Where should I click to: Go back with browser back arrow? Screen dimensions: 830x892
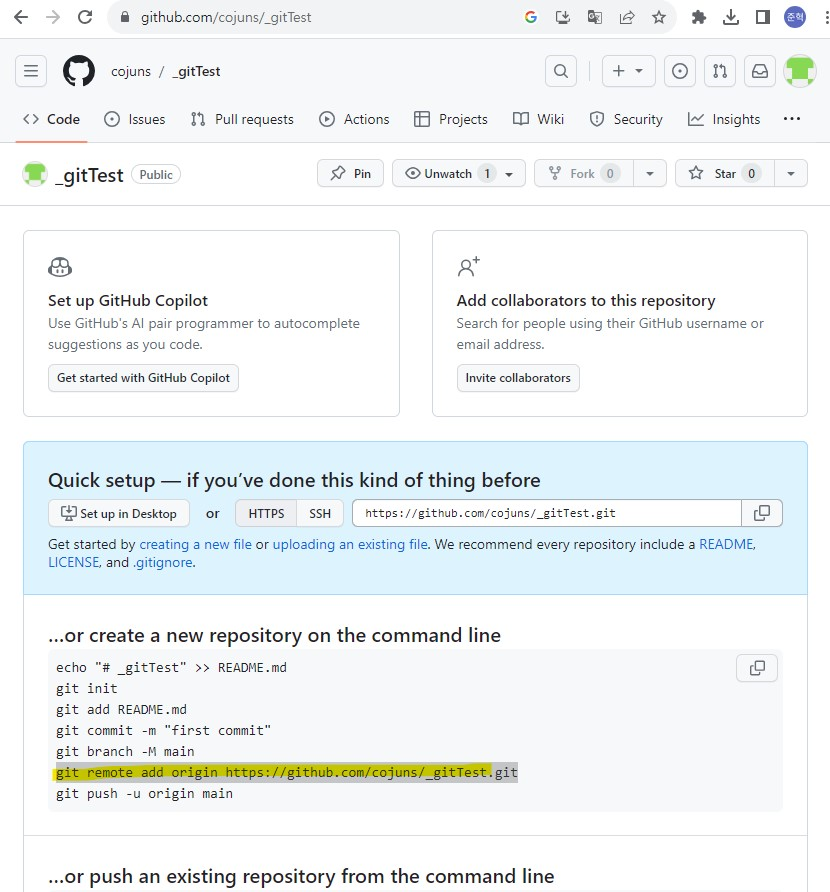[x=21, y=17]
